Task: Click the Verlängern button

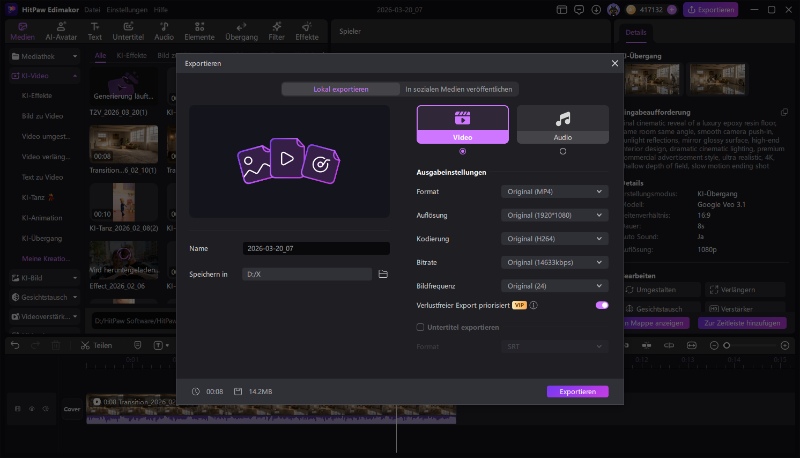Action: 745,290
